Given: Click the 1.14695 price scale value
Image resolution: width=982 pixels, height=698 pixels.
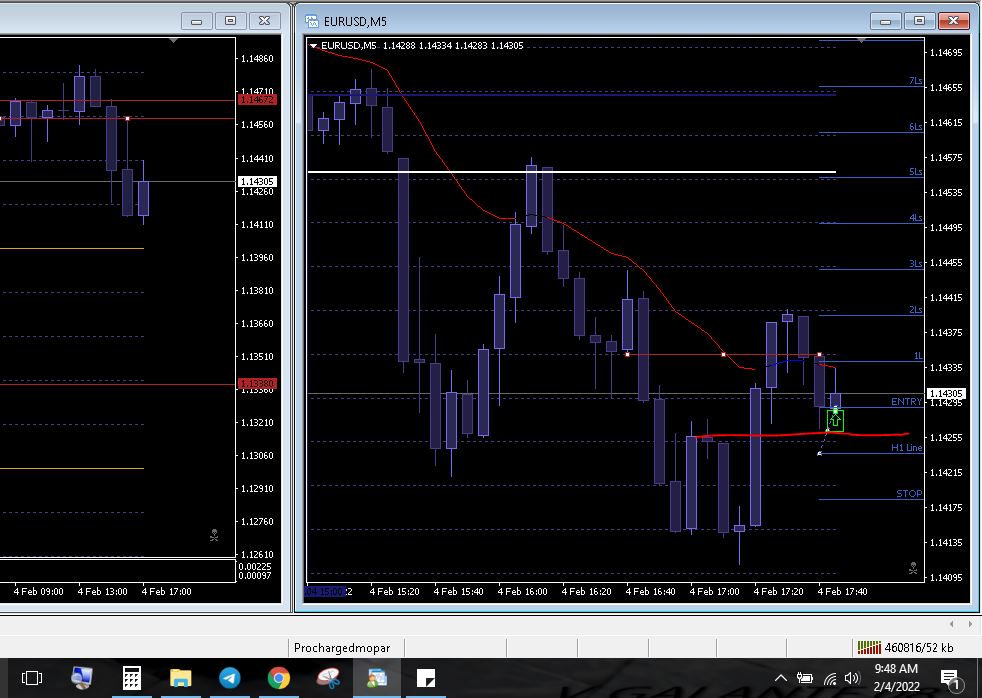Looking at the screenshot, I should [x=946, y=53].
